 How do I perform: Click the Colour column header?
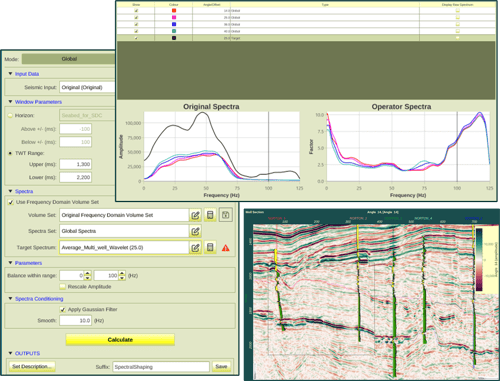174,5
